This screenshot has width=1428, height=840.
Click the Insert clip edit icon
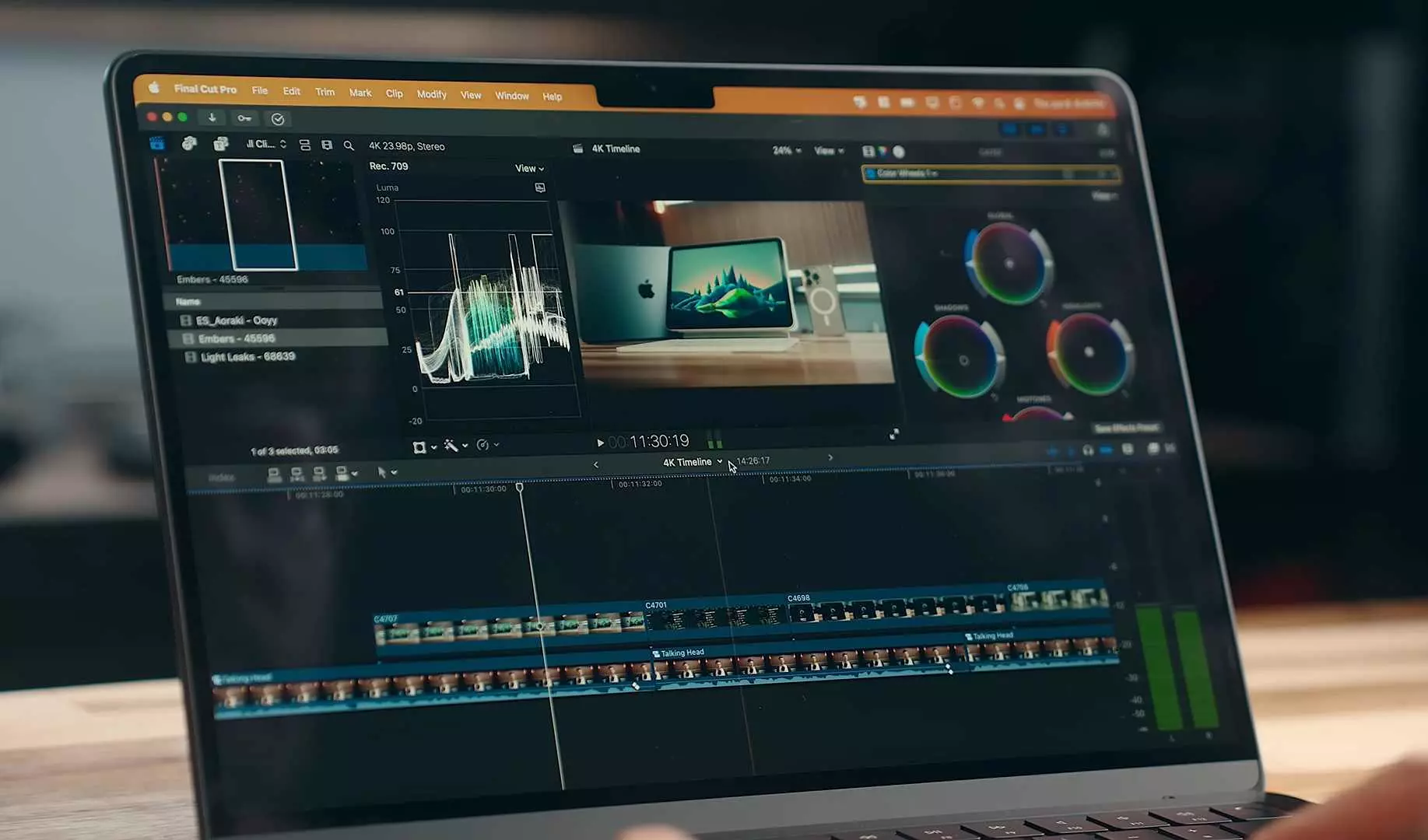tap(296, 474)
